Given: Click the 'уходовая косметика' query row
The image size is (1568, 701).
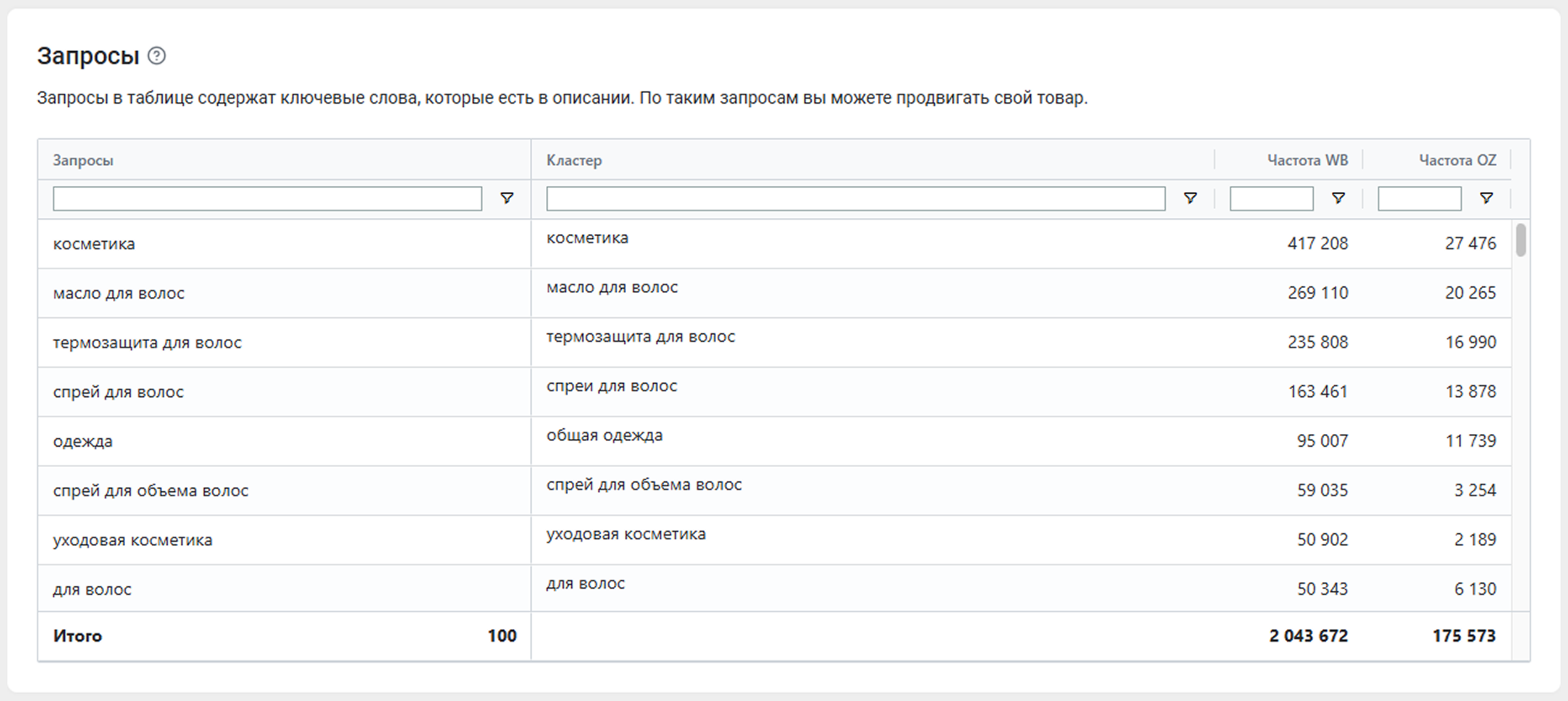Looking at the screenshot, I should 132,540.
